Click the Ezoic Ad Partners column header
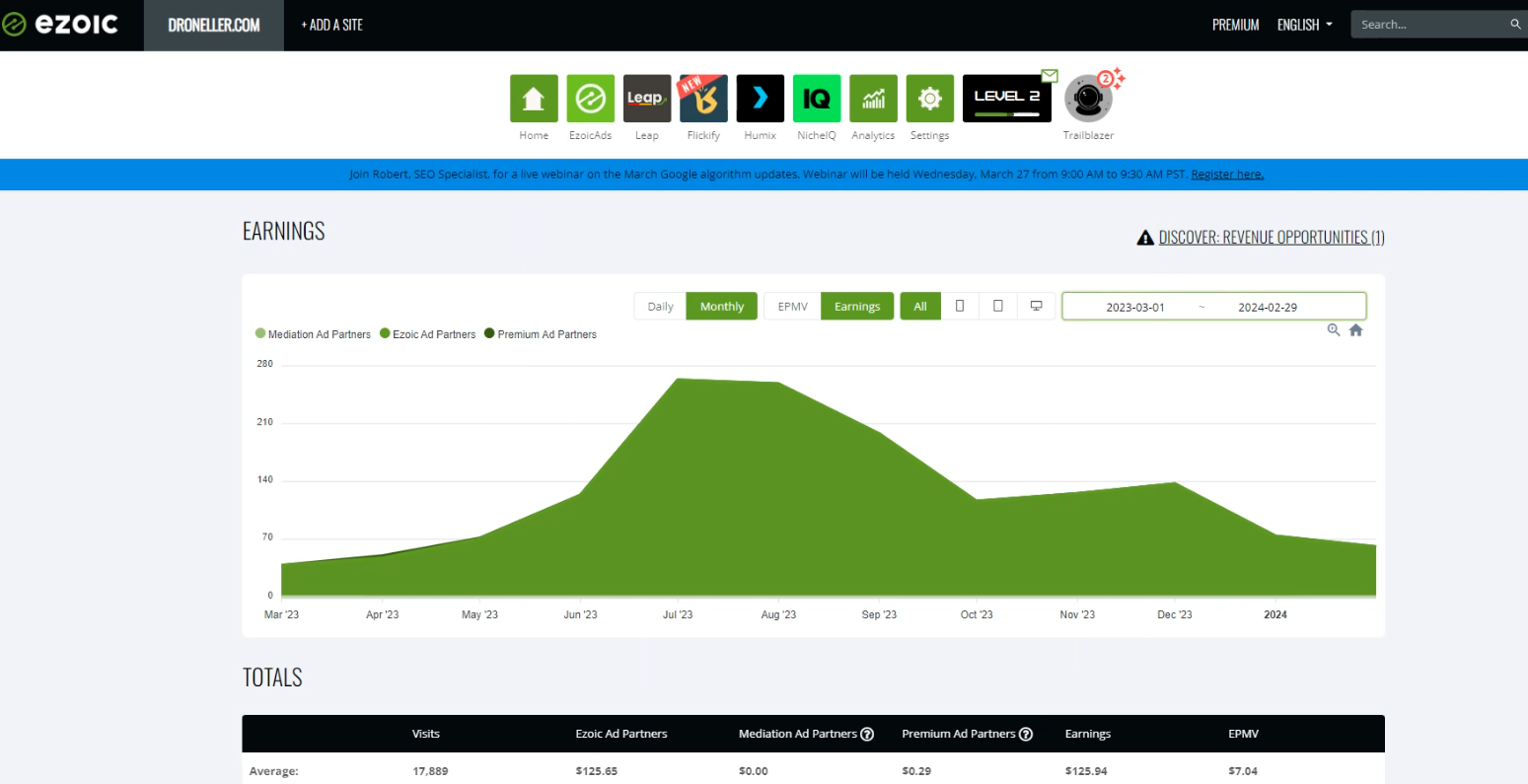Viewport: 1528px width, 784px height. (x=621, y=734)
